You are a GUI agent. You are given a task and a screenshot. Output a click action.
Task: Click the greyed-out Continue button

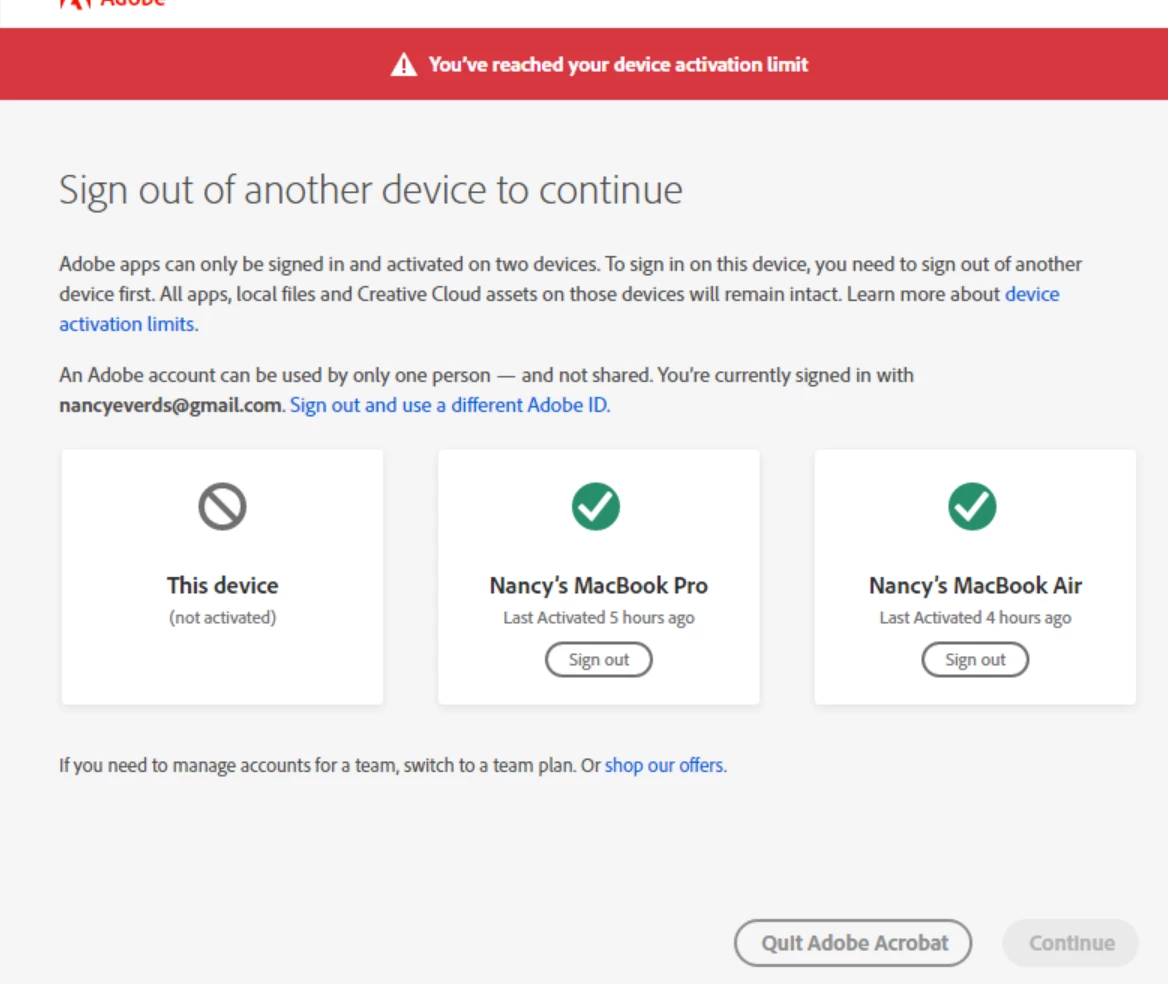1071,943
